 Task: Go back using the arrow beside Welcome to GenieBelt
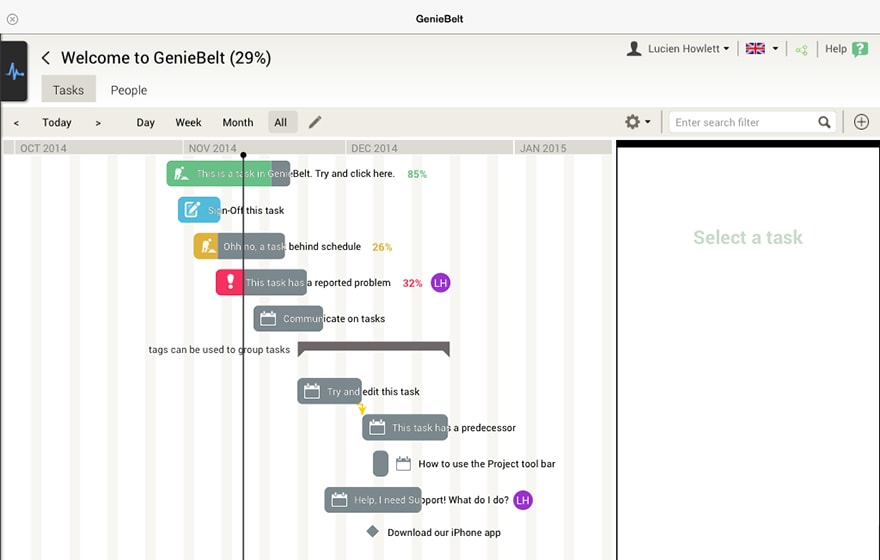(46, 58)
